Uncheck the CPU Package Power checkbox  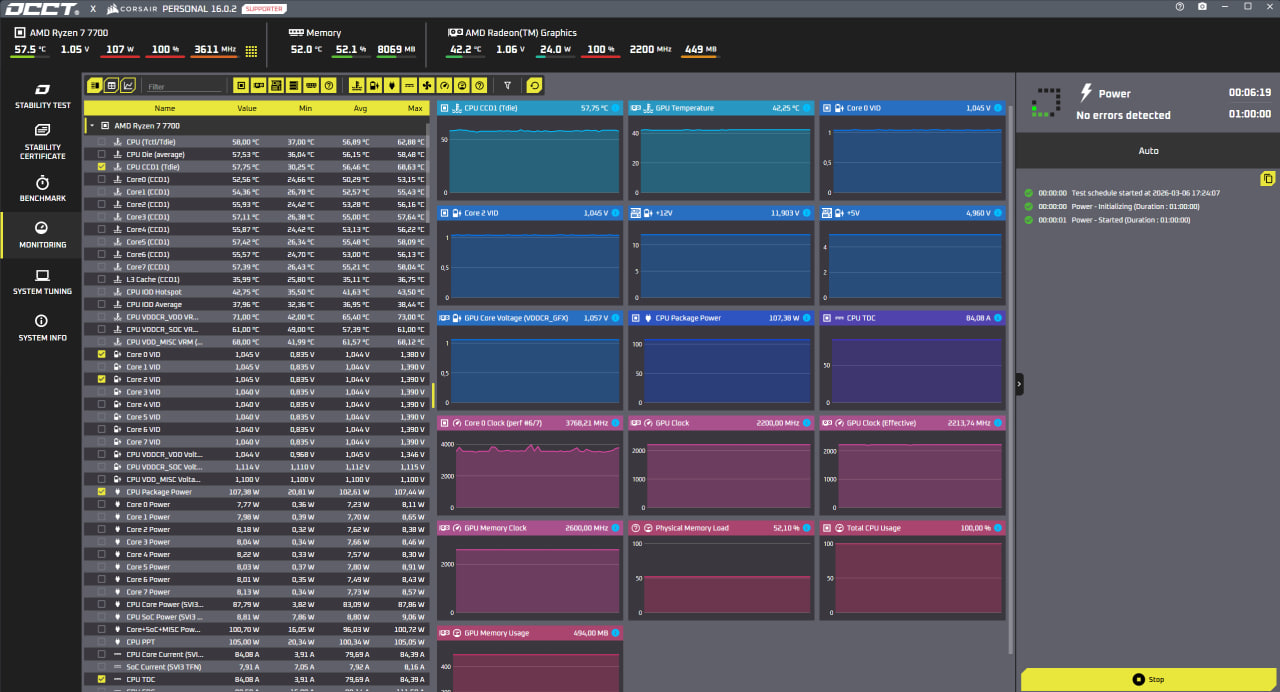101,492
